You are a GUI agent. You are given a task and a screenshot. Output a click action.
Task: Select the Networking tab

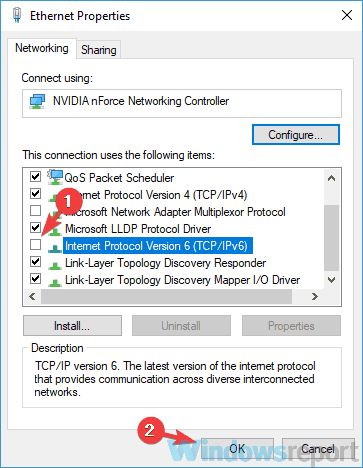[42, 48]
